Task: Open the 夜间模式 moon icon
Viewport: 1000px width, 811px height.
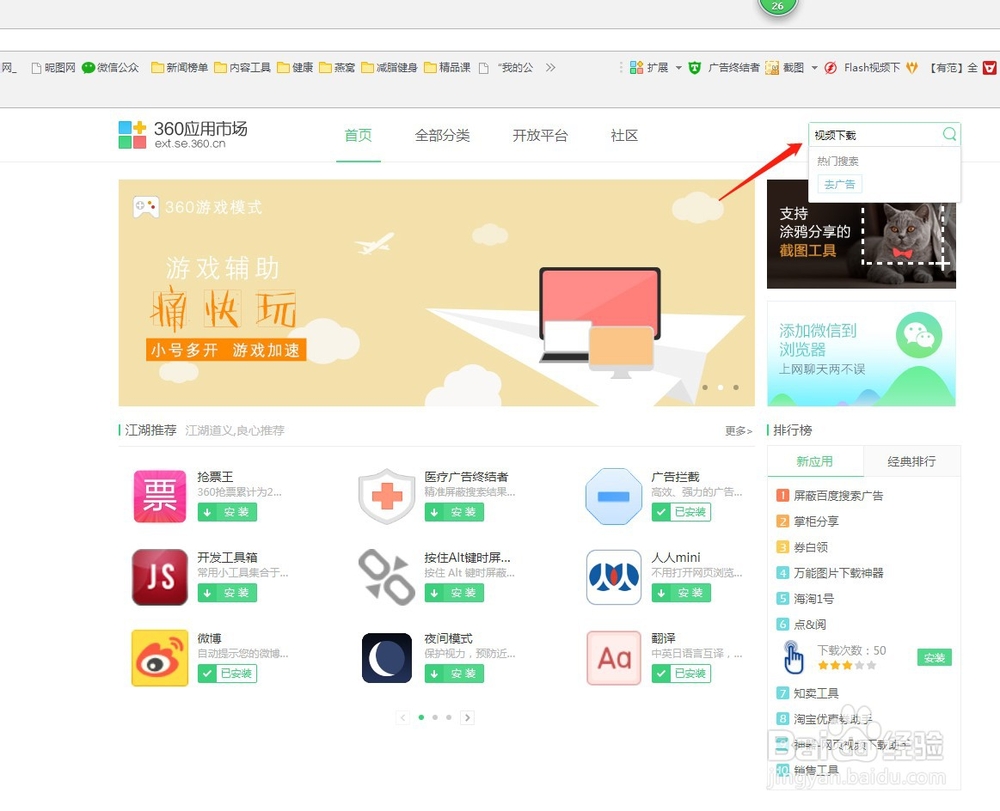Action: 386,657
